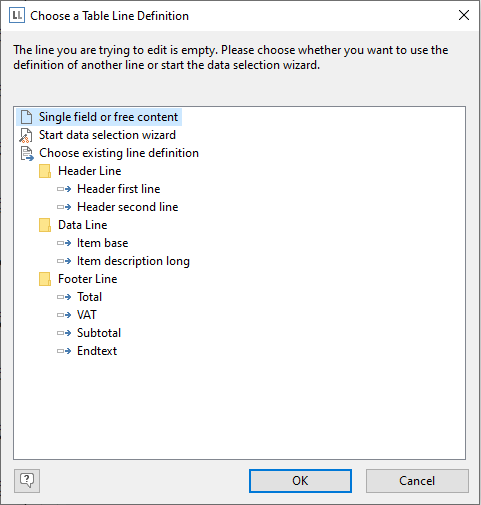Select the VAT footer line
The width and height of the screenshot is (481, 505).
87,315
